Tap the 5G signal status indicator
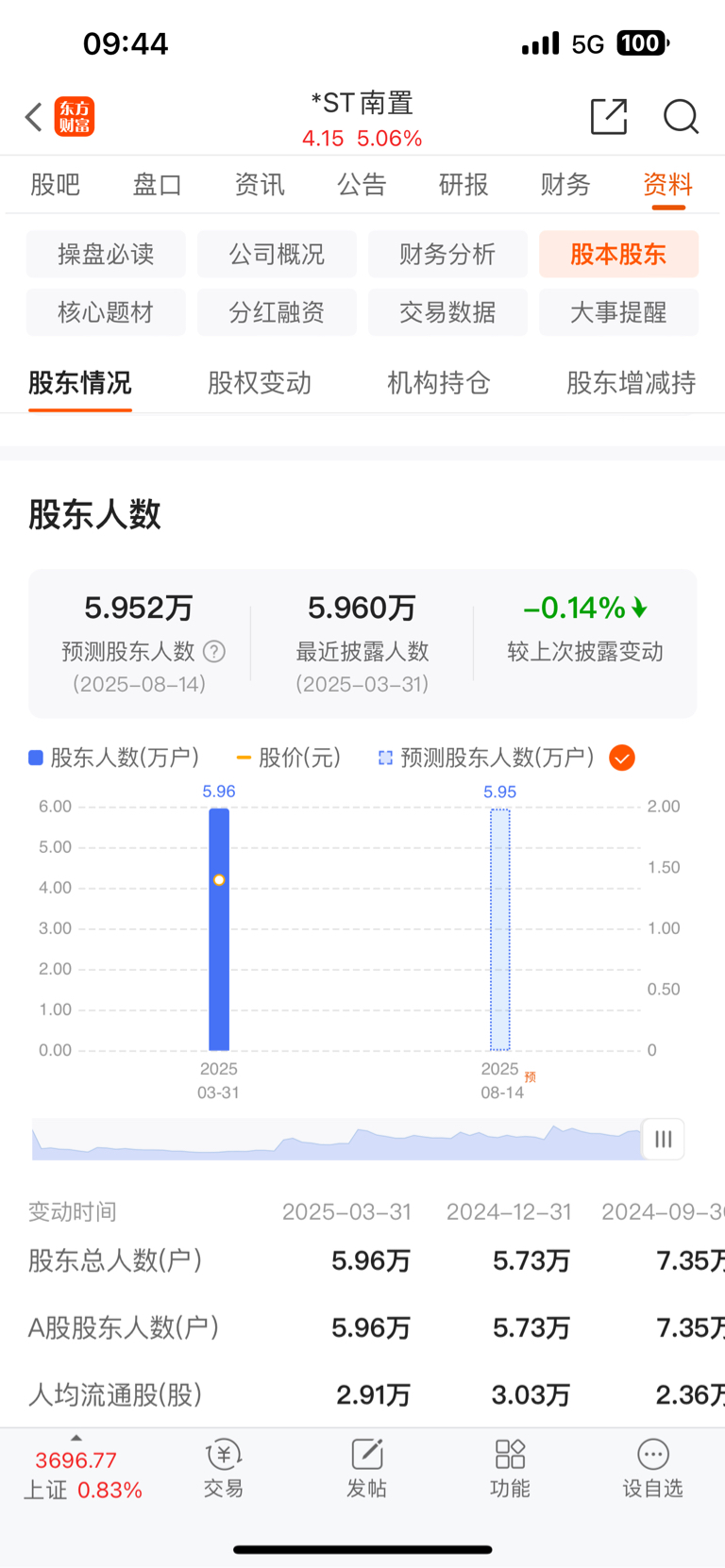This screenshot has height=1568, width=725. [x=588, y=43]
